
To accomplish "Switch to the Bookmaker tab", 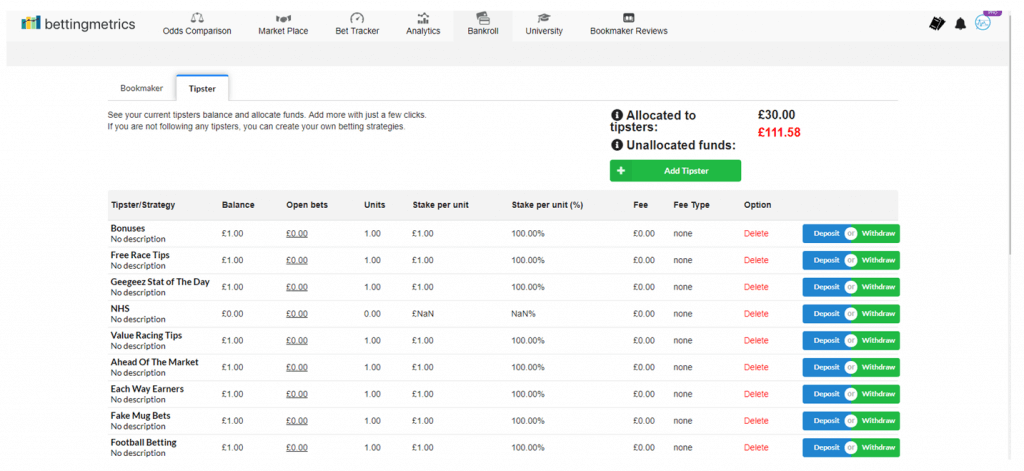I will point(142,88).
